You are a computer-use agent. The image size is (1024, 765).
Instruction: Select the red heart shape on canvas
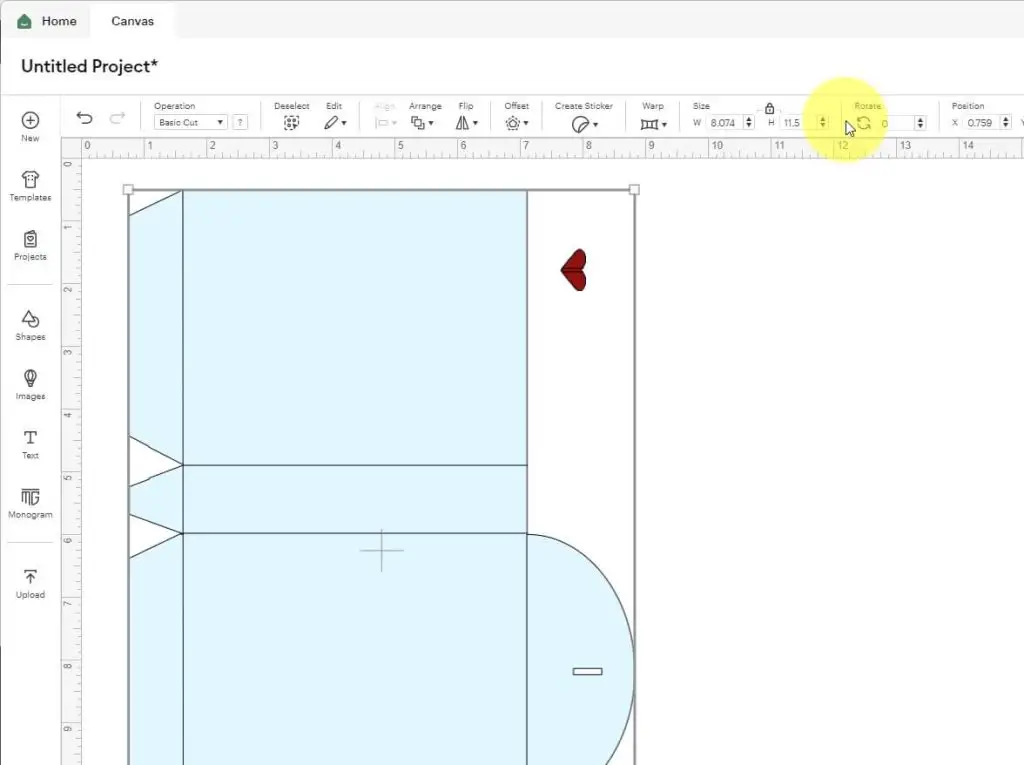tap(575, 270)
